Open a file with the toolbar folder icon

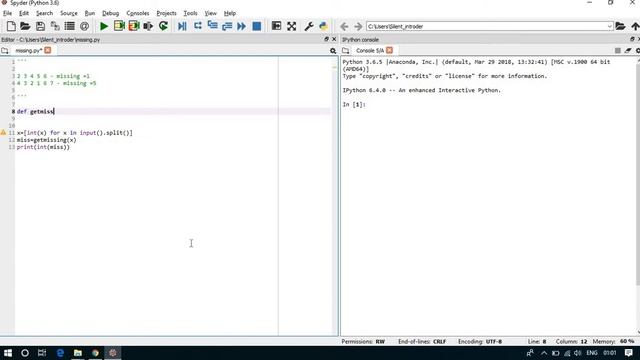(25, 26)
